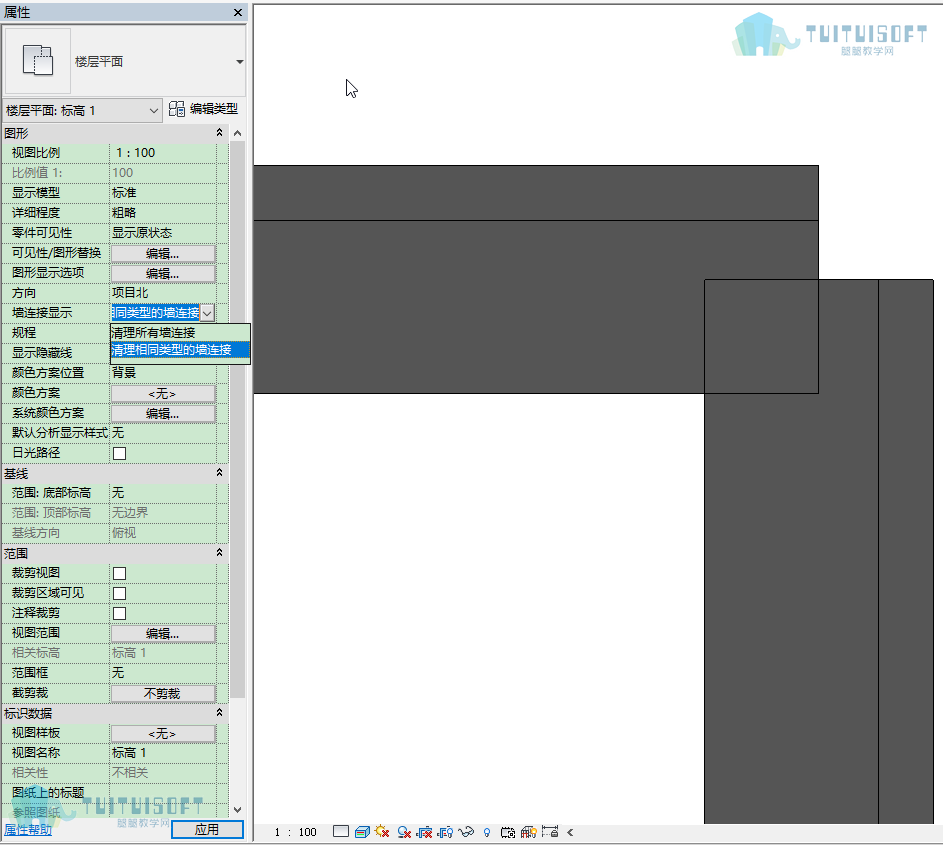This screenshot has width=943, height=845.
Task: Click 编辑... for 可见性/图形替换
Action: (x=163, y=253)
